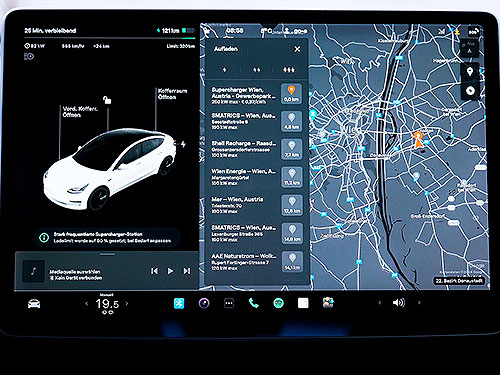The height and width of the screenshot is (375, 500).
Task: Tap the round map button below the pin
Action: click(470, 90)
